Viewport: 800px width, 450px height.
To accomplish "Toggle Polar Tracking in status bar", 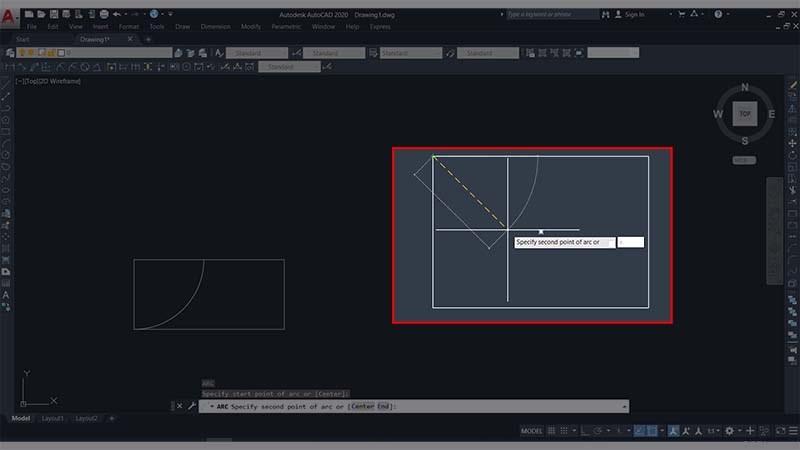I will pos(597,431).
